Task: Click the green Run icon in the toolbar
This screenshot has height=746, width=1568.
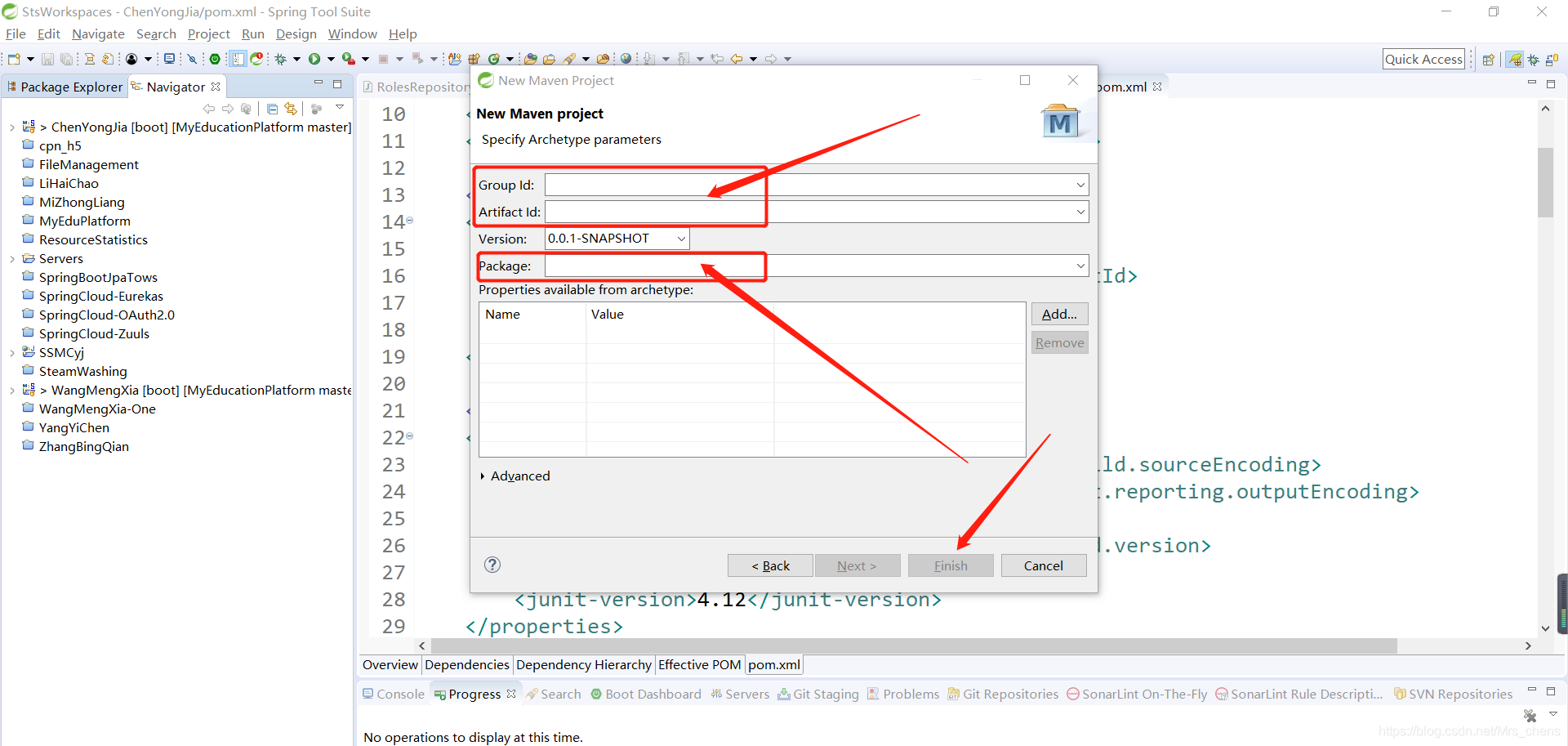Action: pyautogui.click(x=314, y=59)
